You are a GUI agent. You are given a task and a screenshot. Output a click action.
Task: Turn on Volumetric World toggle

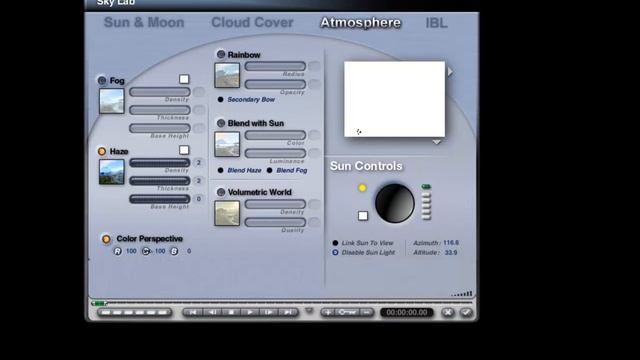point(221,192)
